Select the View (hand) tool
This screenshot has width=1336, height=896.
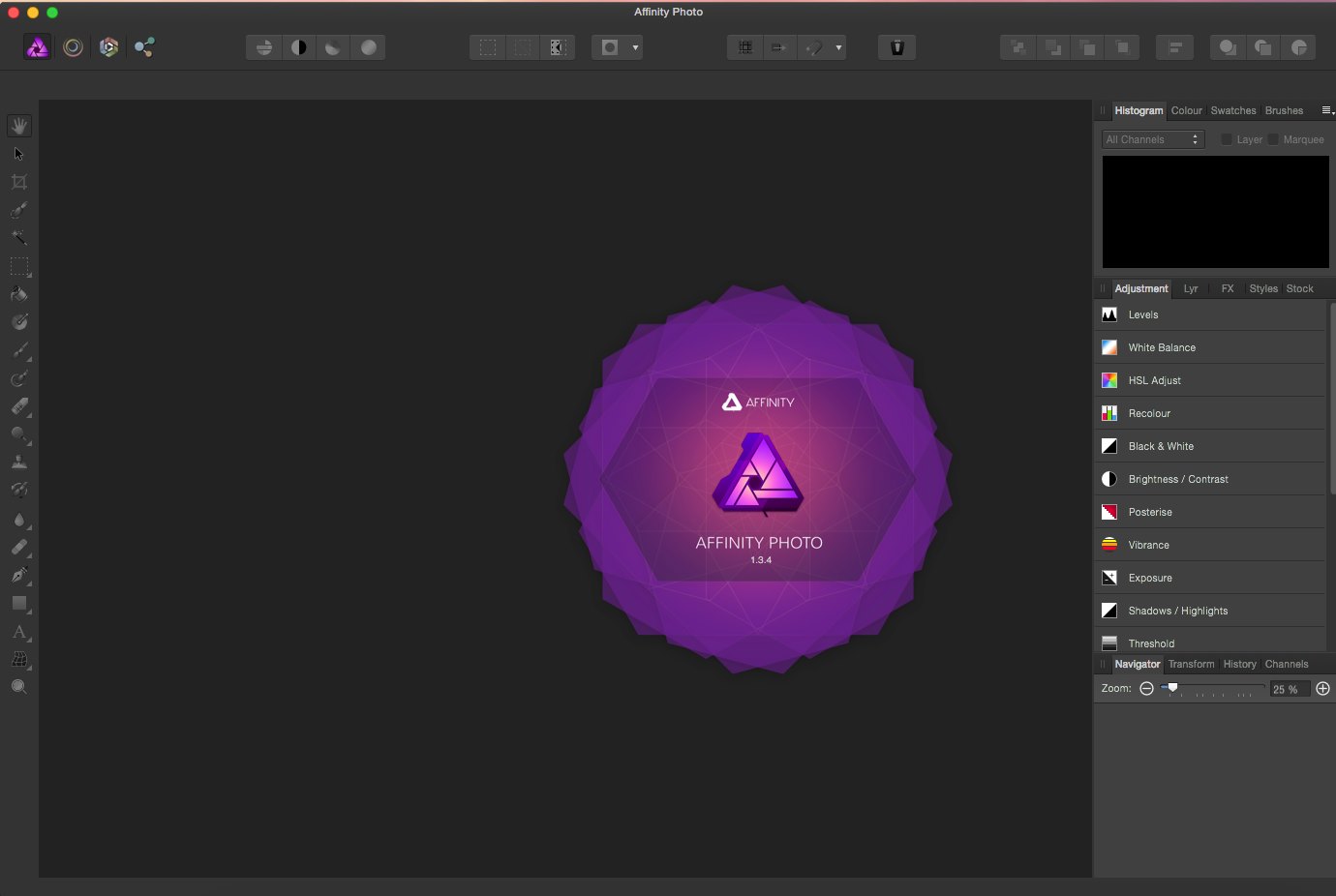19,126
